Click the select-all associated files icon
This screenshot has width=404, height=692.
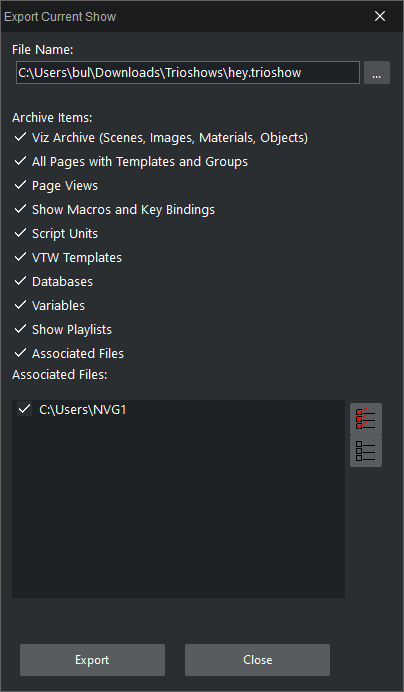(x=366, y=418)
